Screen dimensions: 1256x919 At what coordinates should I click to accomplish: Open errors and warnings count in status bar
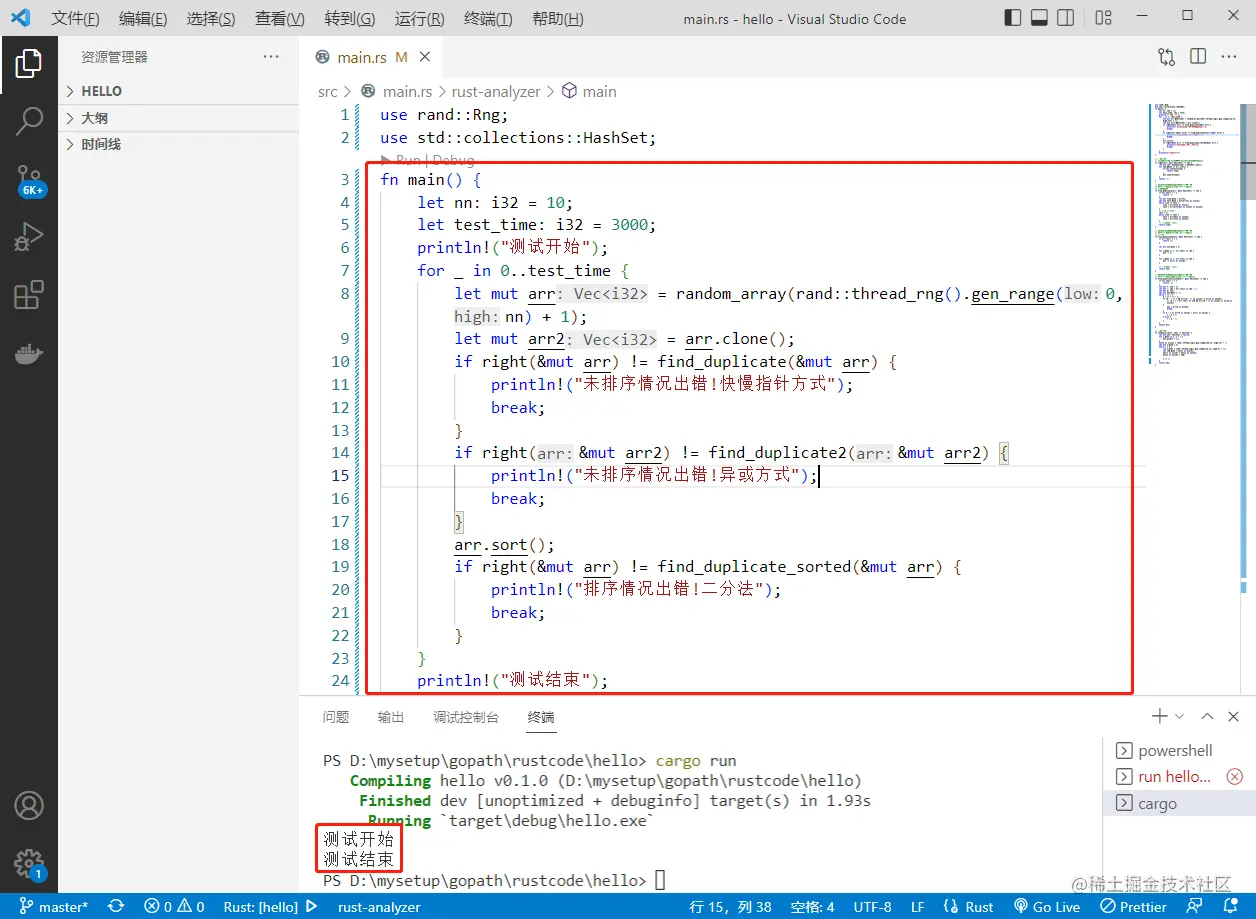click(x=174, y=907)
